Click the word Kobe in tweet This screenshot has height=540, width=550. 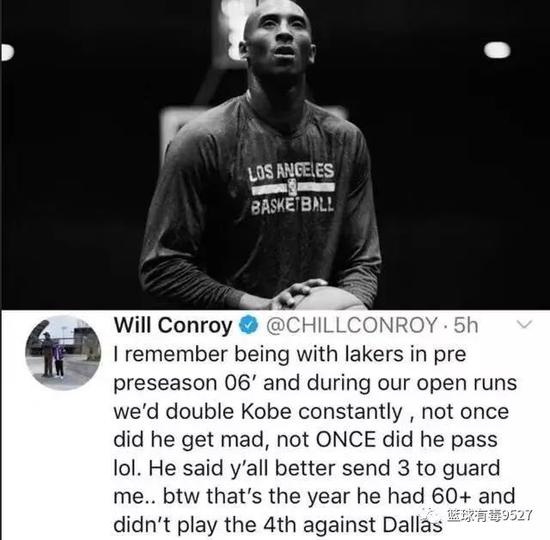pyautogui.click(x=266, y=411)
